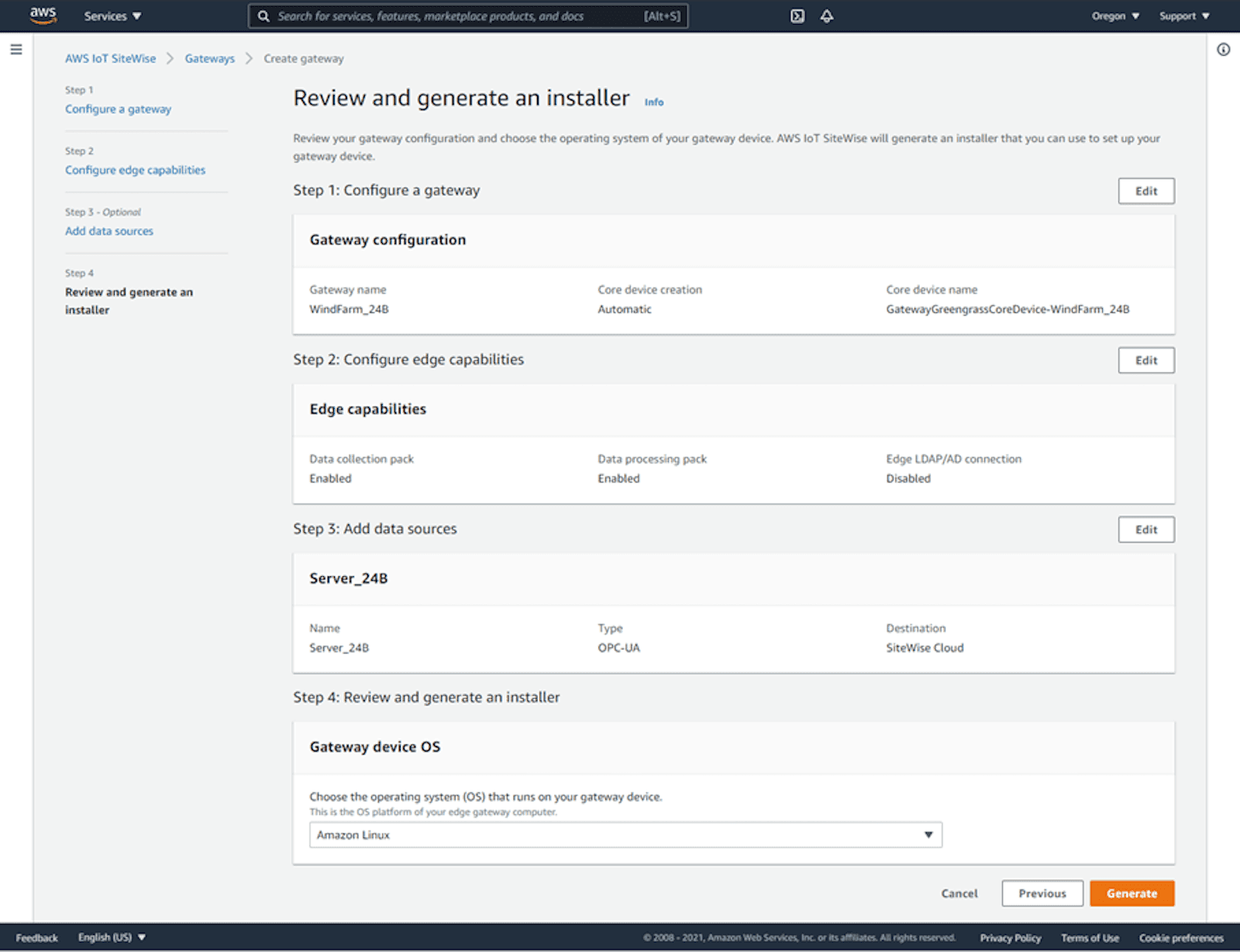Go to Step 1 Configure a gateway

coord(118,109)
